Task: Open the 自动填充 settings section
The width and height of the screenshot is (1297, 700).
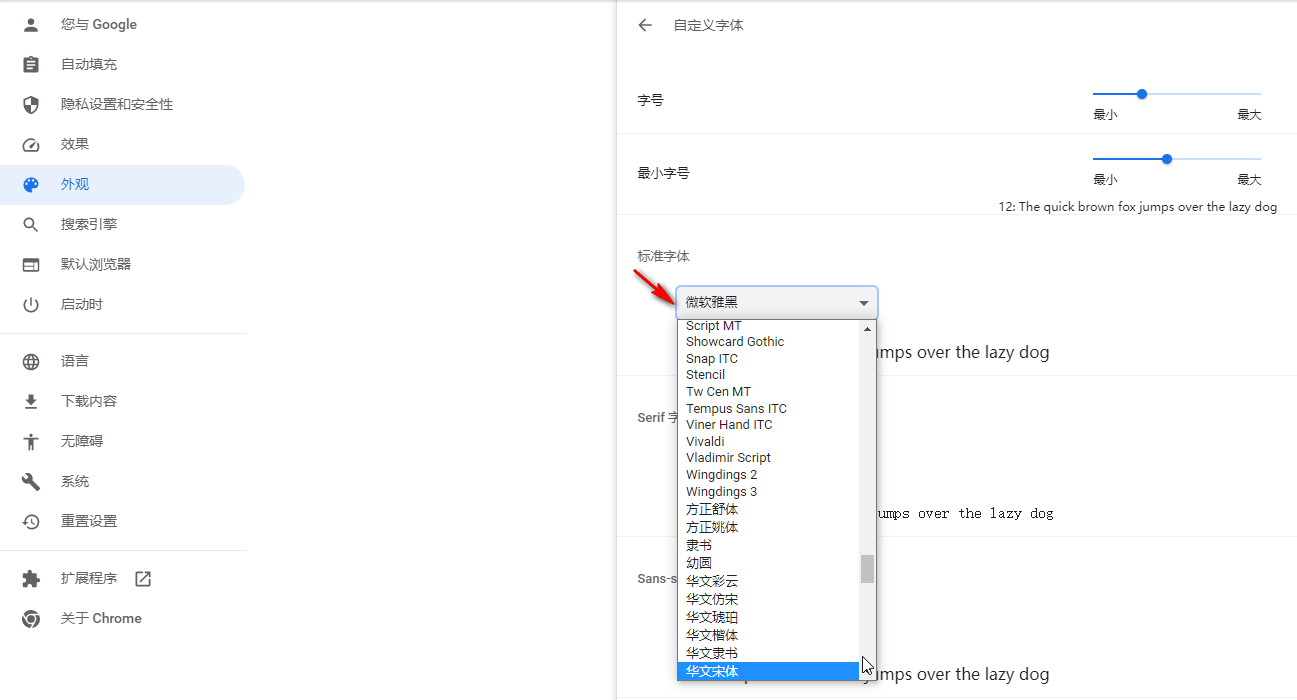Action: tap(122, 64)
